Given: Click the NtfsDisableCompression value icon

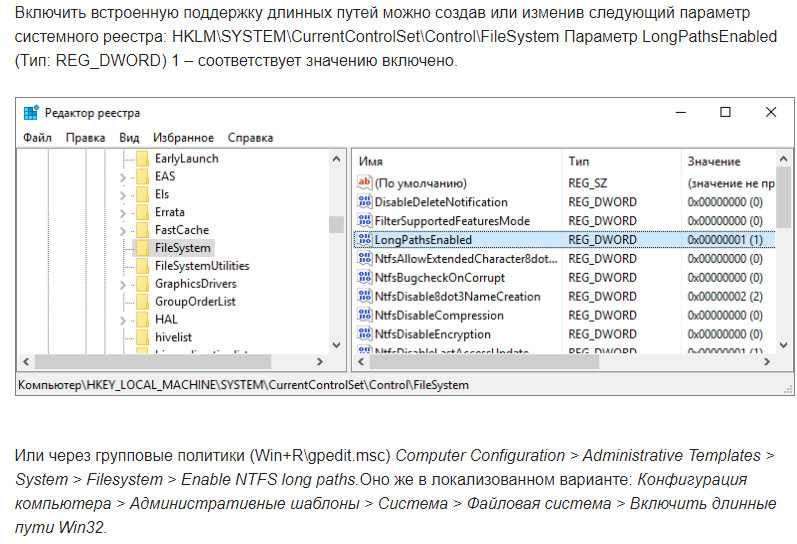Looking at the screenshot, I should [364, 316].
